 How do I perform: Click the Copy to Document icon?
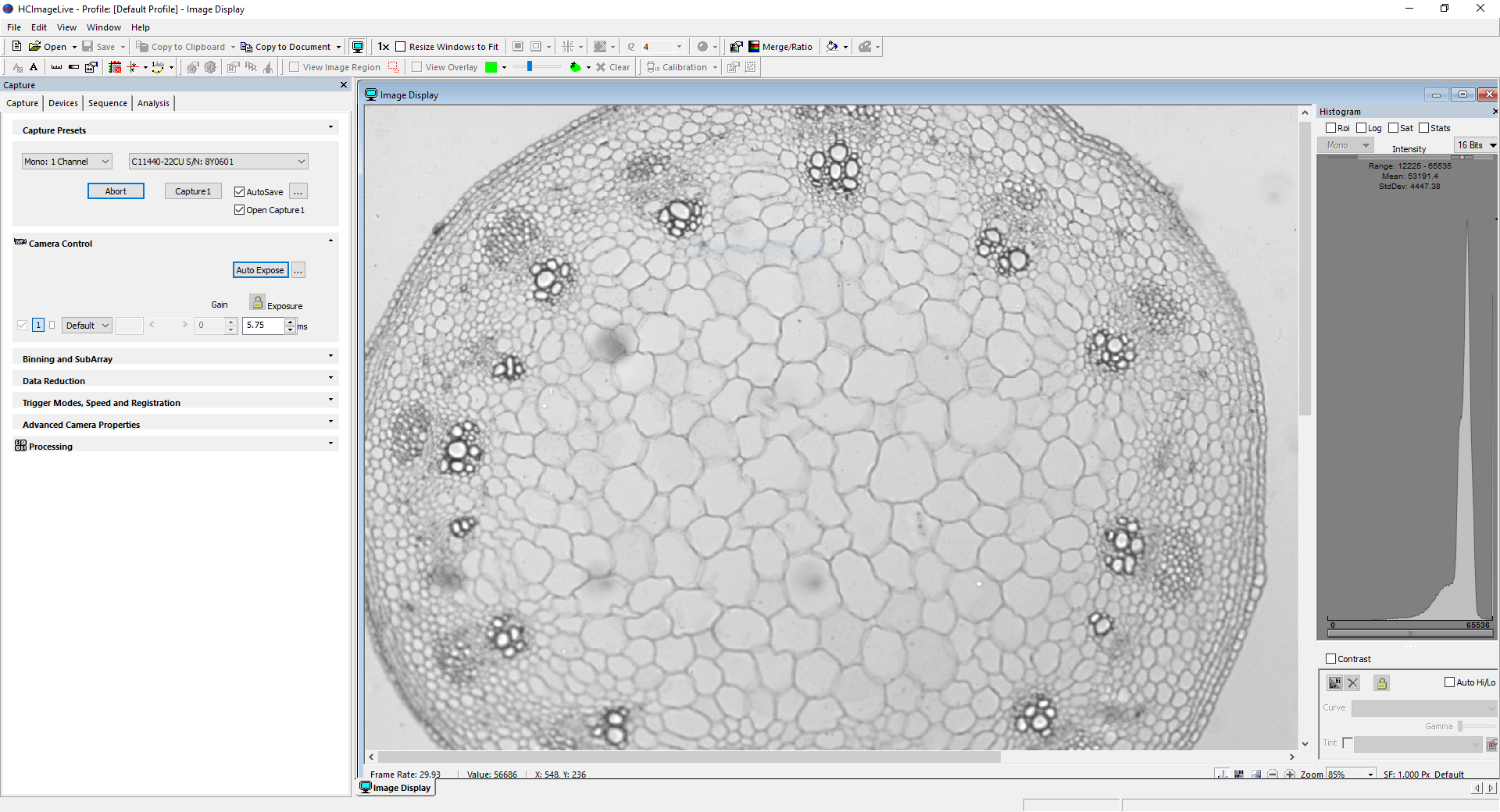[x=246, y=47]
